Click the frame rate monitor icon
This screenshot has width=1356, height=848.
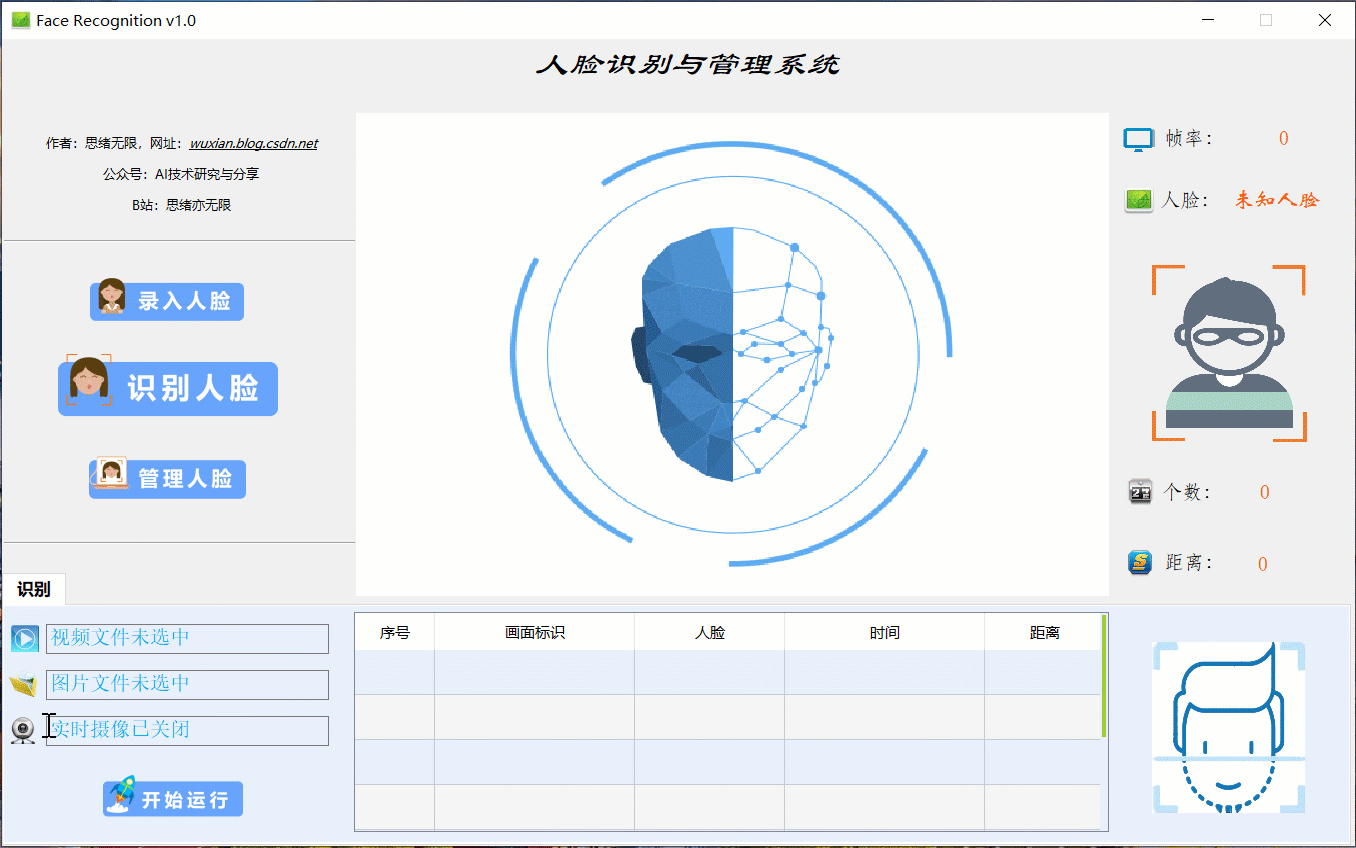(x=1139, y=139)
